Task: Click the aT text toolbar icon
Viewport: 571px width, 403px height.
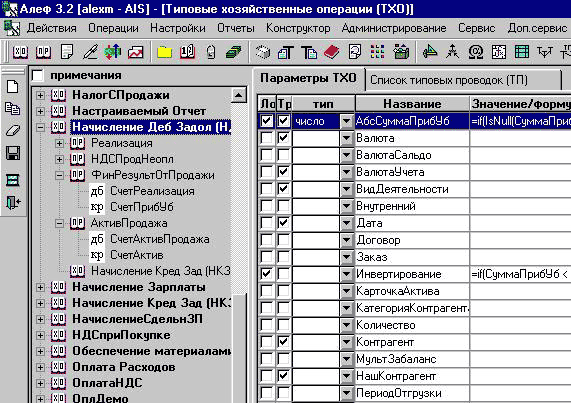Action: click(x=285, y=53)
